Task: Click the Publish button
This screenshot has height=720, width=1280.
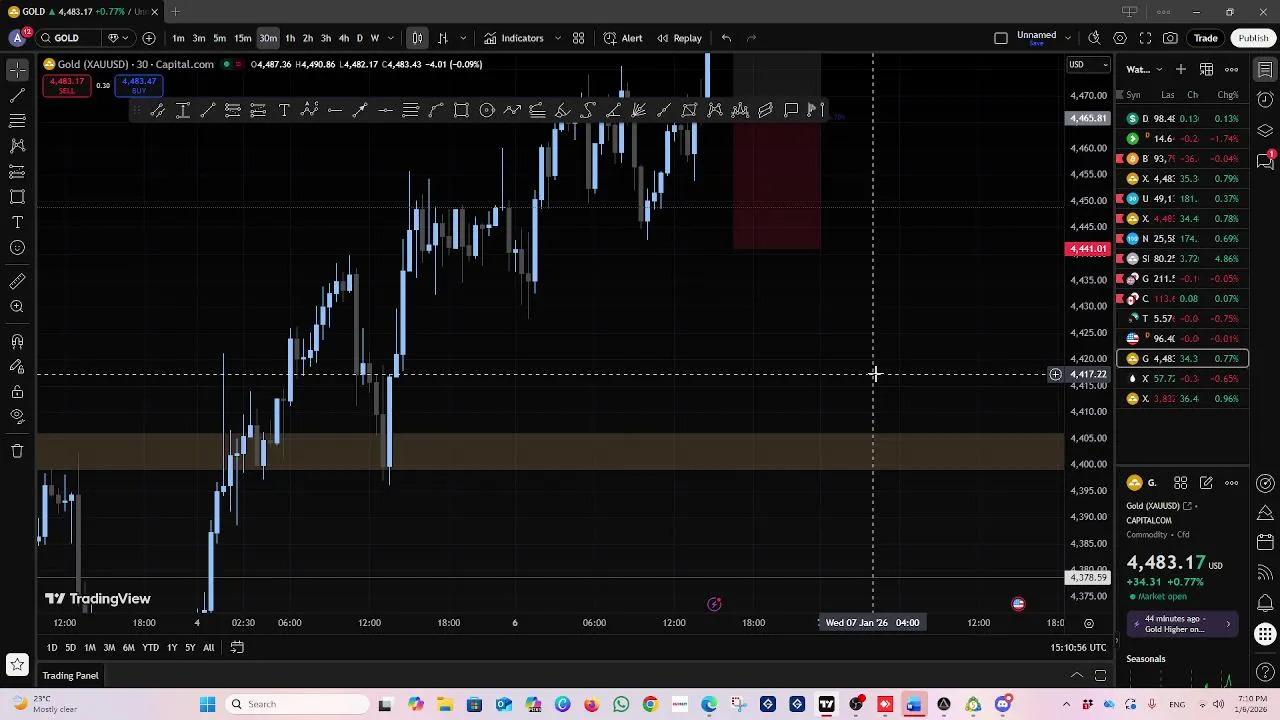Action: click(x=1253, y=38)
